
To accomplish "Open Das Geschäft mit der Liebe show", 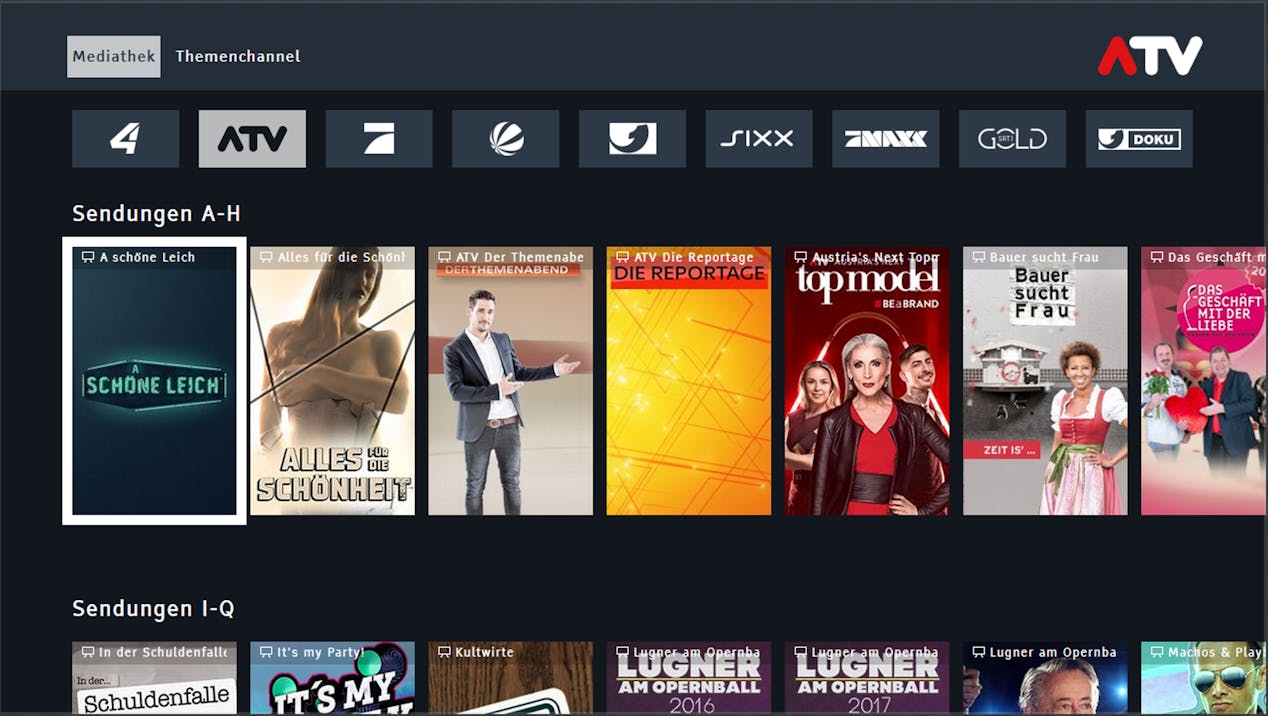I will coord(1204,381).
